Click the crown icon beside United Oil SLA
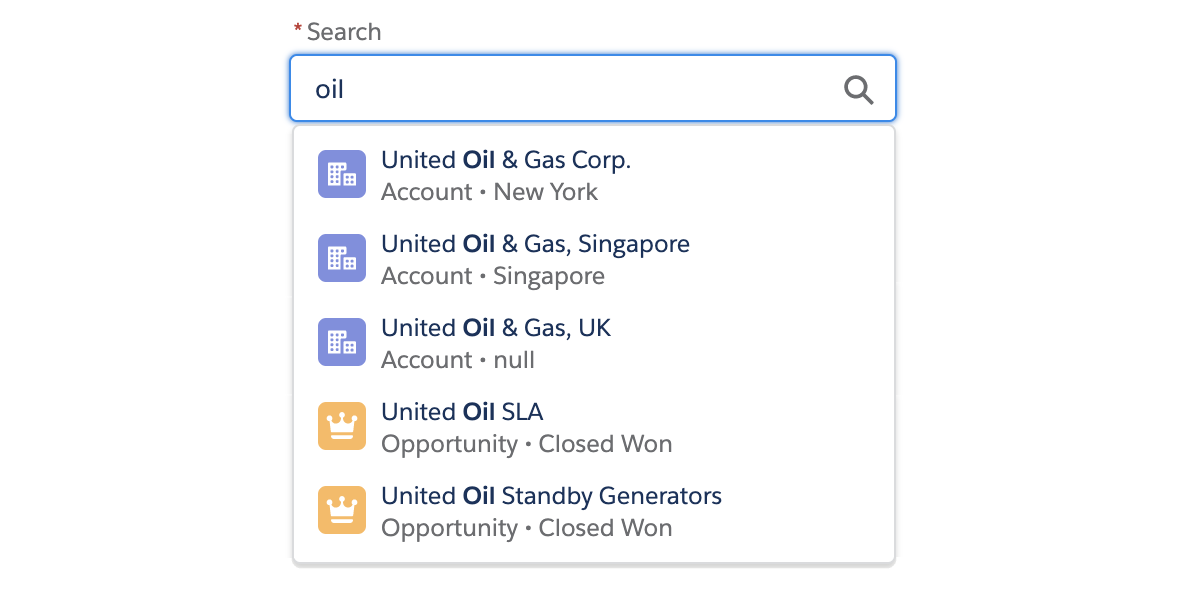The height and width of the screenshot is (598, 1196). click(x=341, y=426)
